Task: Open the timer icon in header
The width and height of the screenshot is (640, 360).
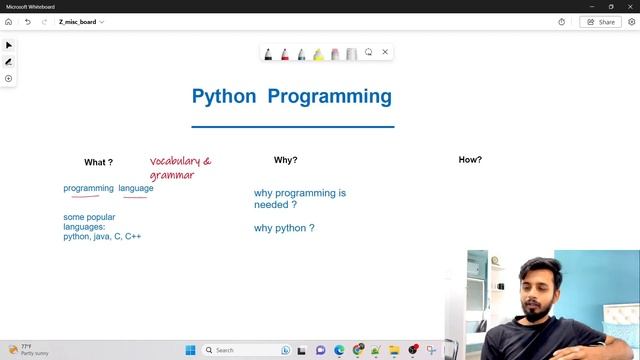Action: tap(562, 22)
